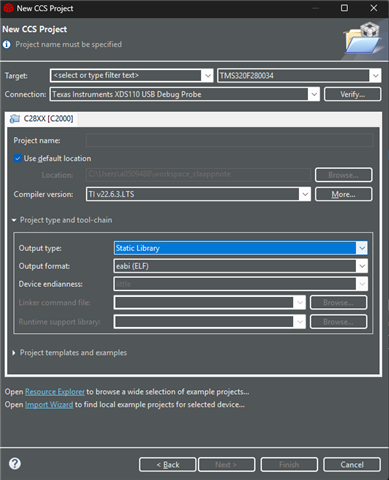Click the target filter text field
Image resolution: width=389 pixels, height=480 pixels.
coord(126,76)
